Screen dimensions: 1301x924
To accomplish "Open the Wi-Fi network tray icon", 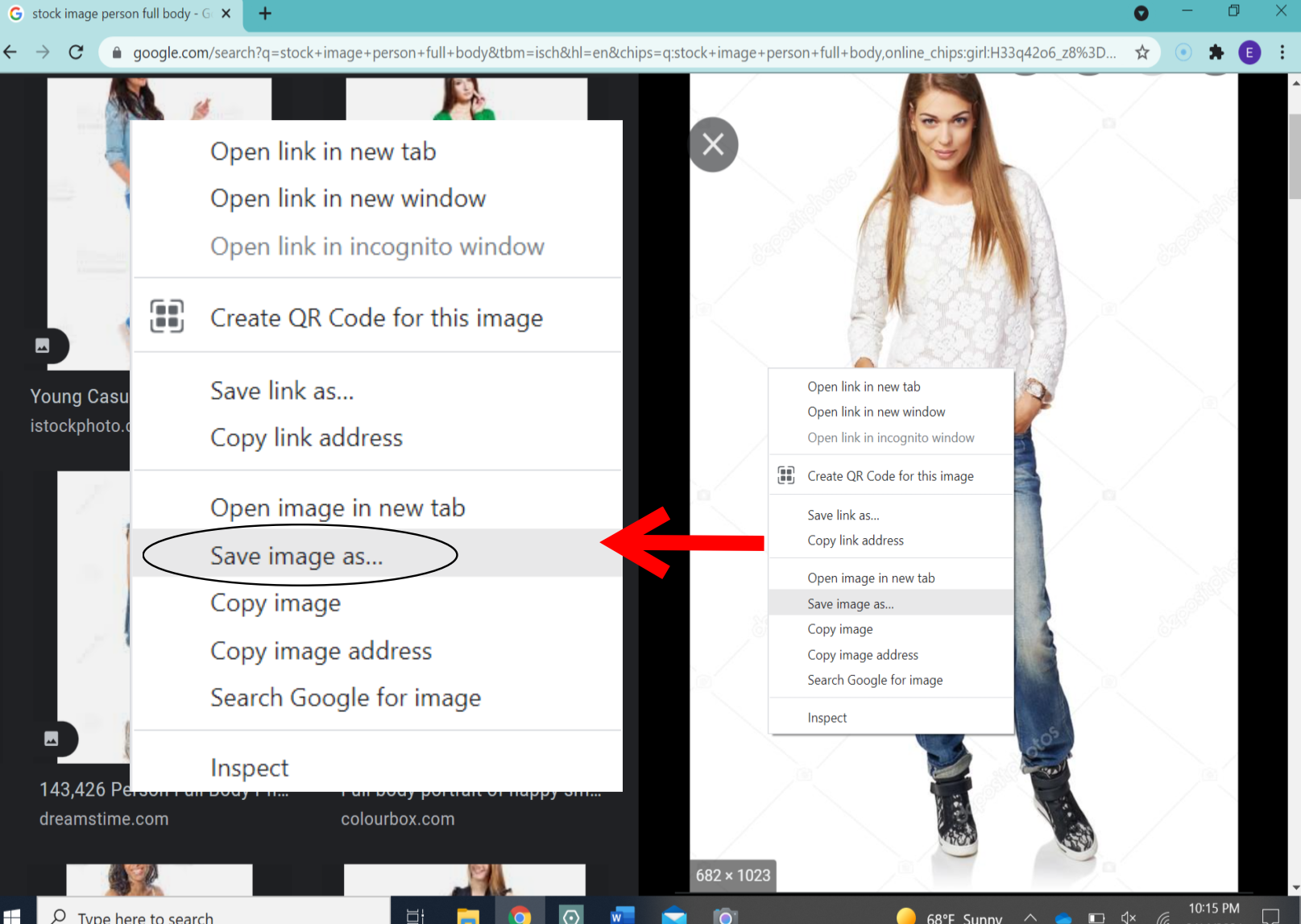I will [x=1162, y=918].
